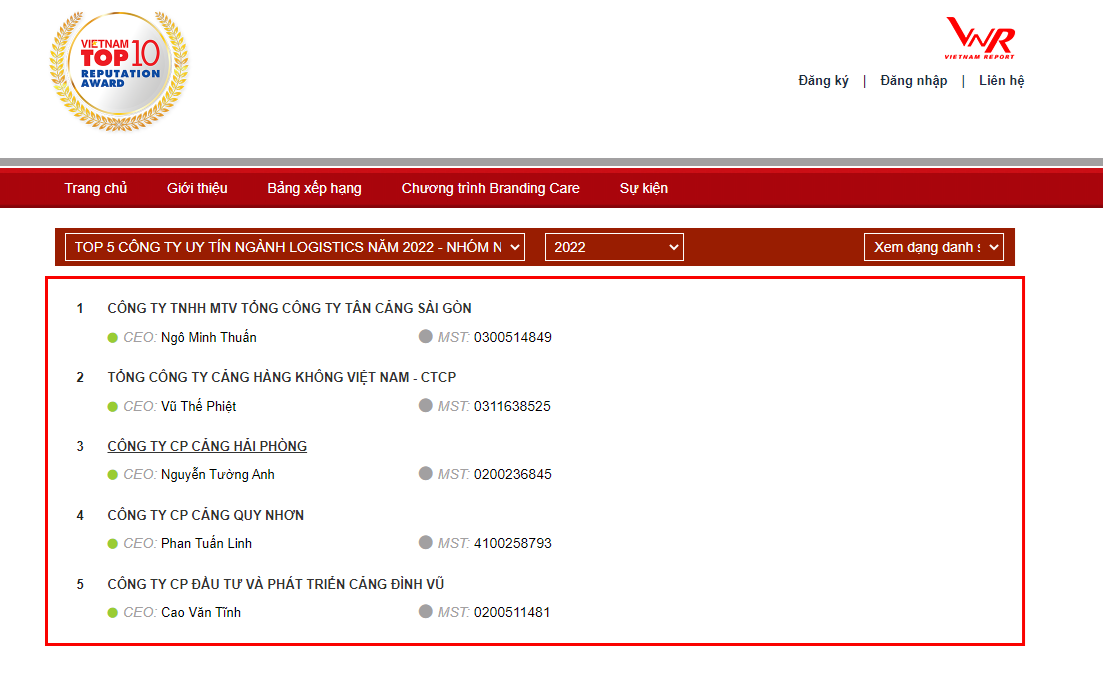Select Chương trình Branding Care menu item
The width and height of the screenshot is (1103, 691).
[490, 188]
